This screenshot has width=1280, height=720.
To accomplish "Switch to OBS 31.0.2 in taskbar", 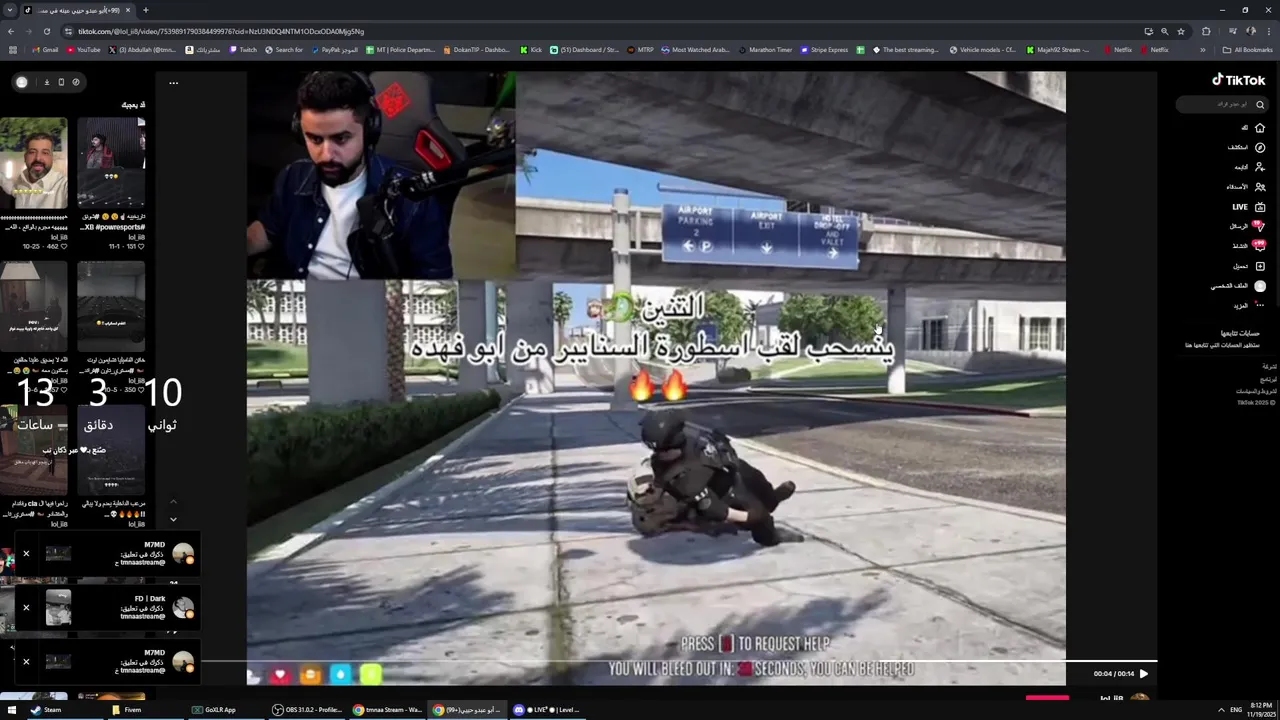I will click(307, 710).
